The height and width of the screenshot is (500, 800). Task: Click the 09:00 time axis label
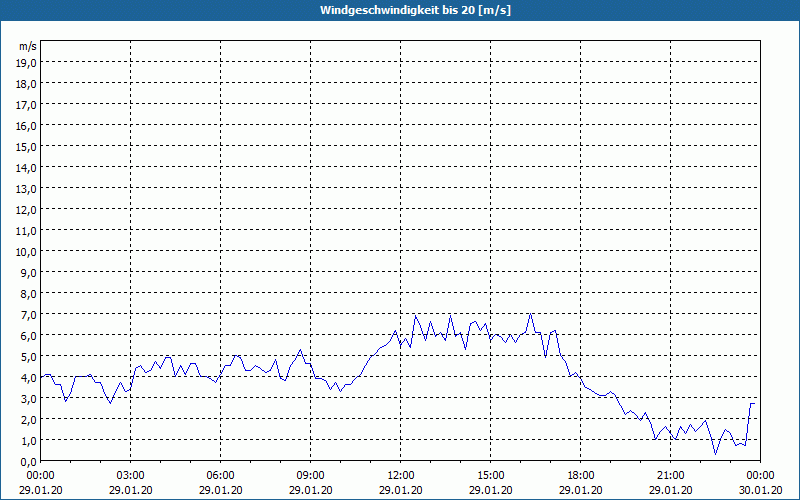click(x=310, y=476)
